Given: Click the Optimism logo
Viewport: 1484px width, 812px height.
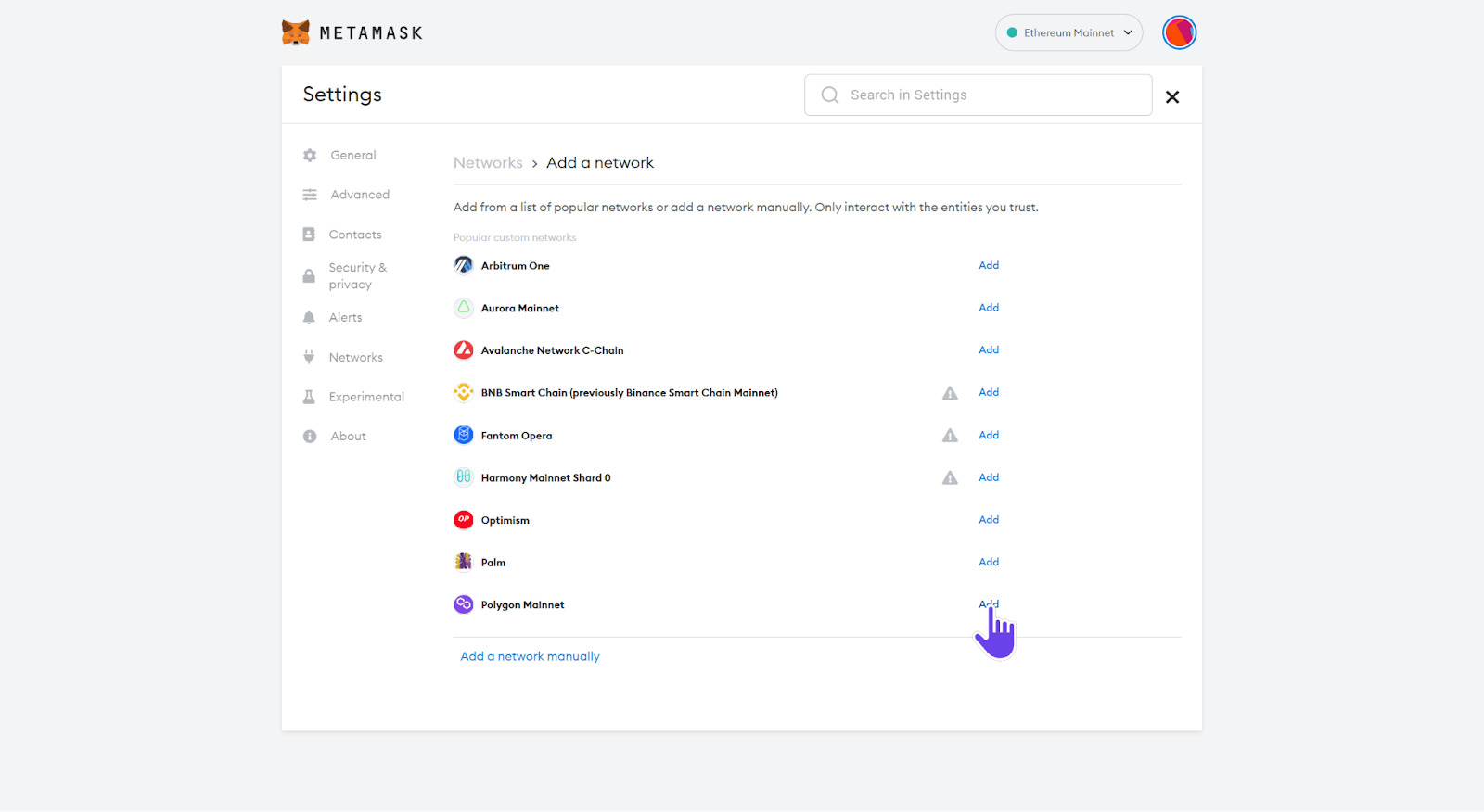Looking at the screenshot, I should click(464, 520).
